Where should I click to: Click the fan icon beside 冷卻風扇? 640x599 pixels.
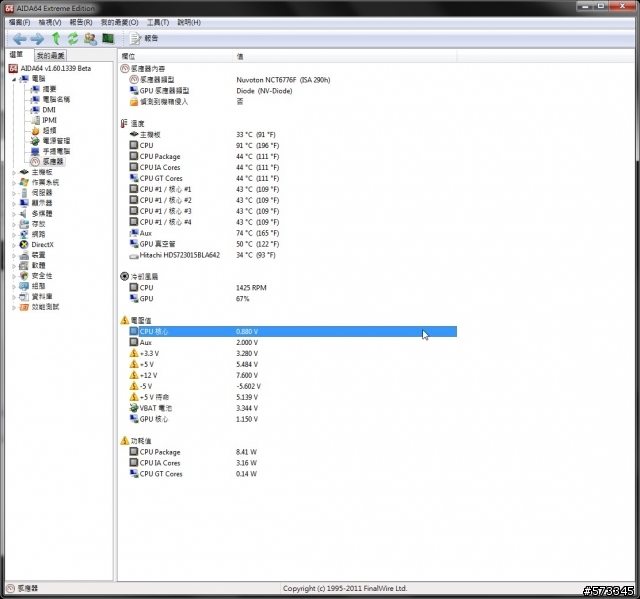tap(124, 276)
